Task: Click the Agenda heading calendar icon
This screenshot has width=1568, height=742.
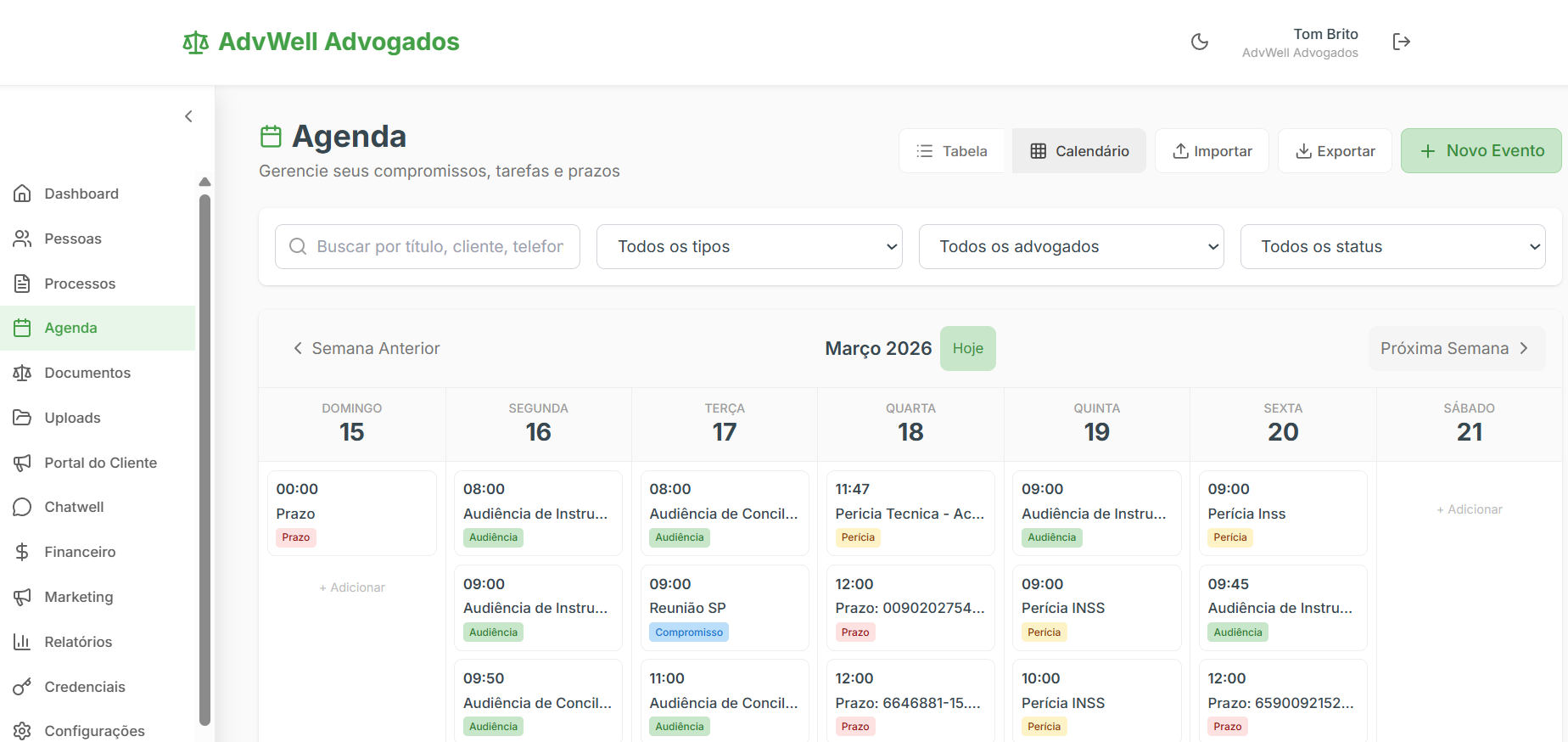Action: click(x=271, y=136)
